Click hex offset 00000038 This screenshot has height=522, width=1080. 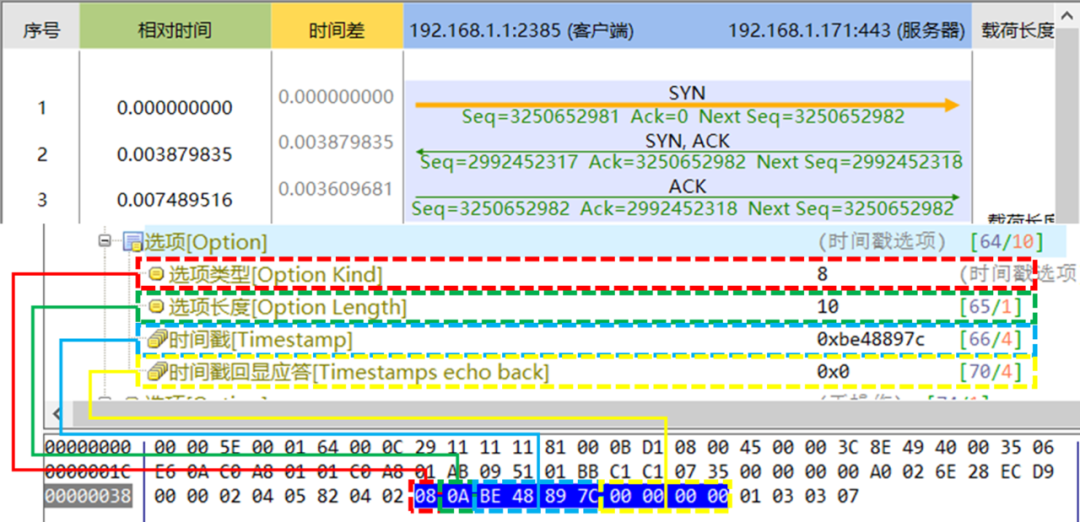[88, 497]
